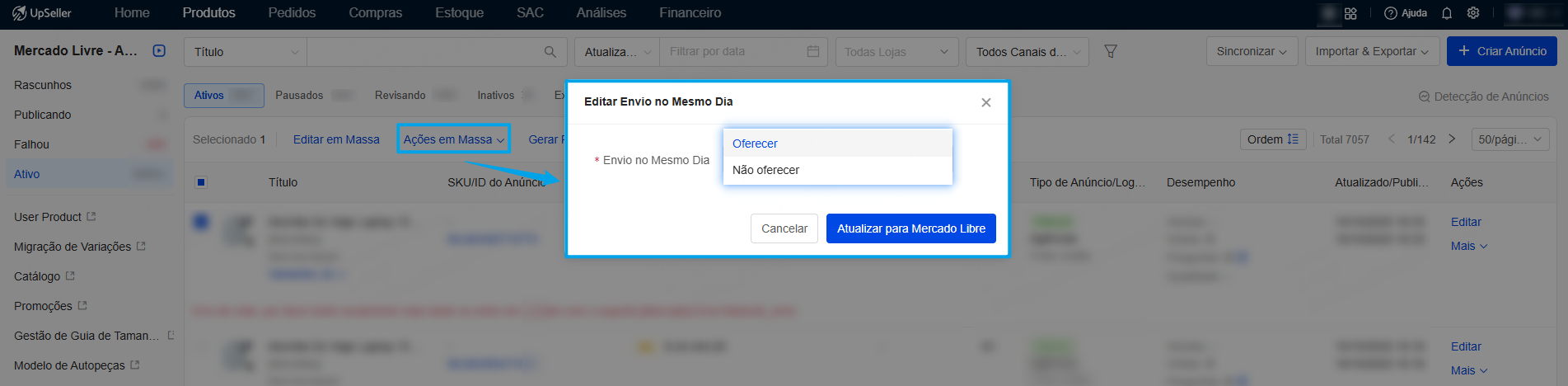The image size is (1568, 386).
Task: Click the filter funnel icon
Action: click(x=1111, y=51)
